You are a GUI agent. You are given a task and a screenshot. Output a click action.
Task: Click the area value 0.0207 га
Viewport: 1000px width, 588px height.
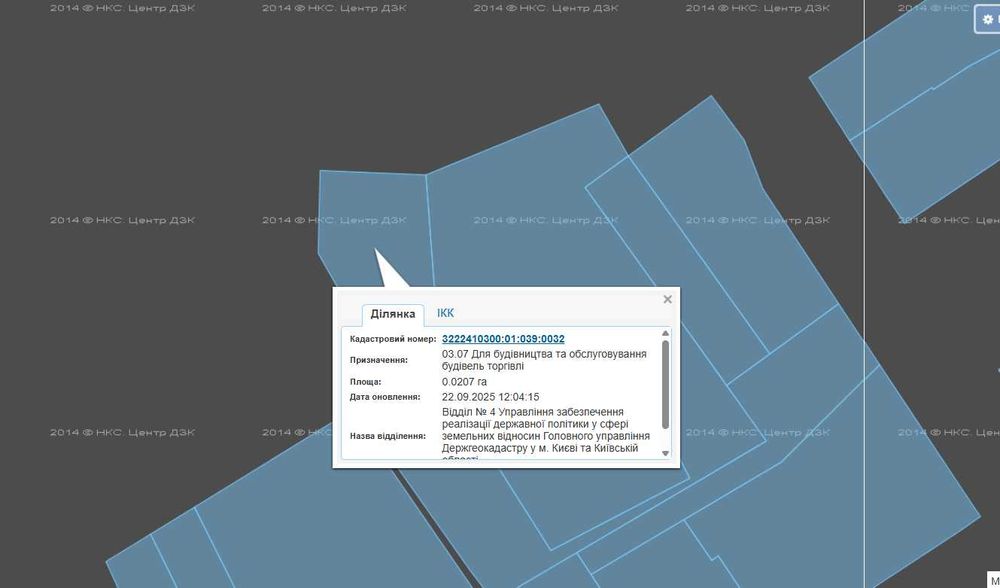point(464,382)
